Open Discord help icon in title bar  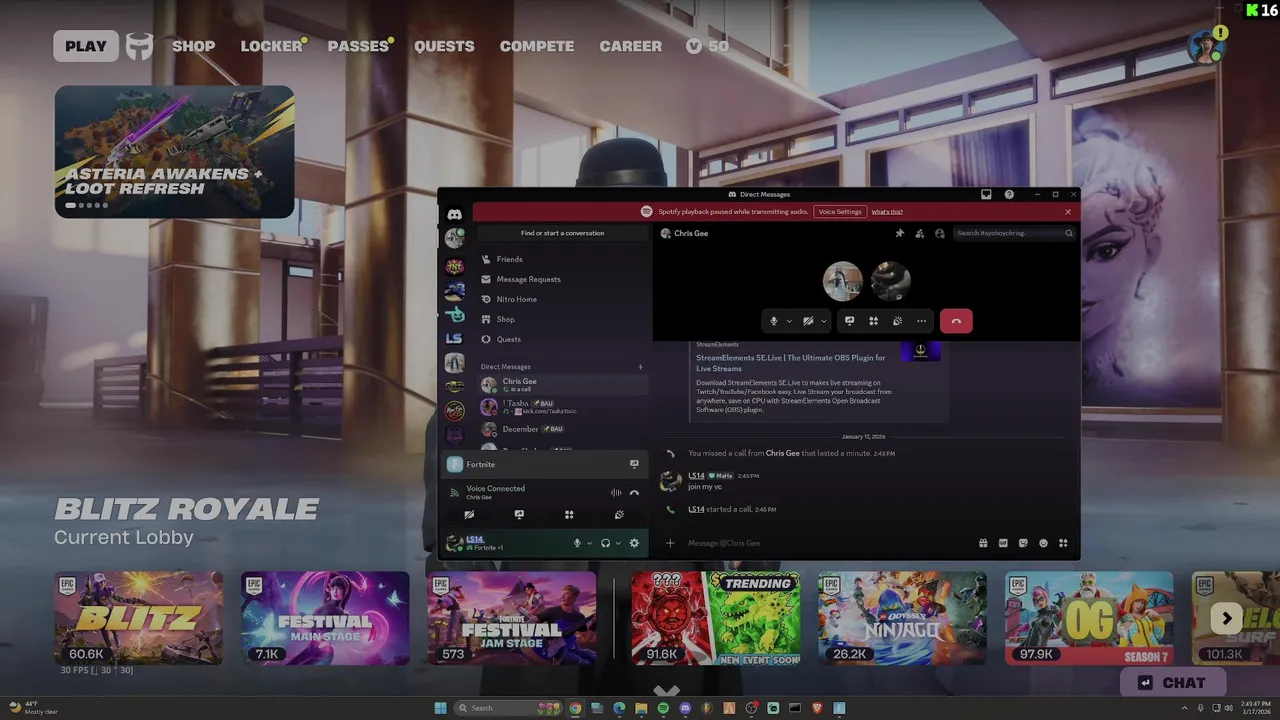(x=1009, y=194)
